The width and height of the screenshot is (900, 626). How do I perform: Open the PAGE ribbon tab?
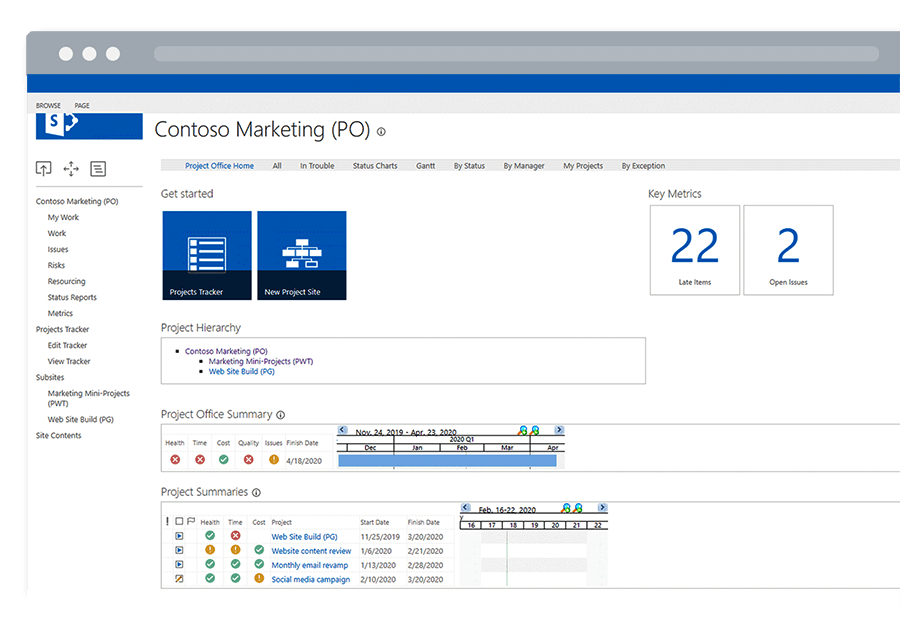click(82, 106)
